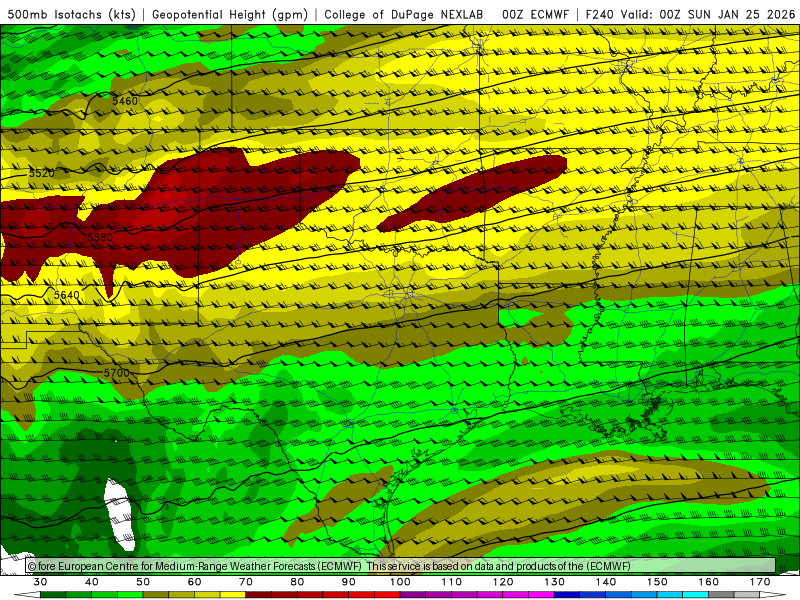Screen dimensions: 800x600
Task: Click the 'College of DuPage NEXLAB' label
Action: (404, 14)
